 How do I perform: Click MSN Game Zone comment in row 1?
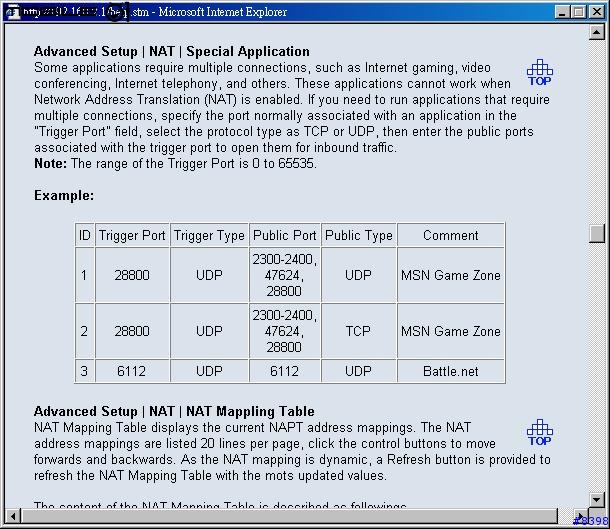point(451,275)
